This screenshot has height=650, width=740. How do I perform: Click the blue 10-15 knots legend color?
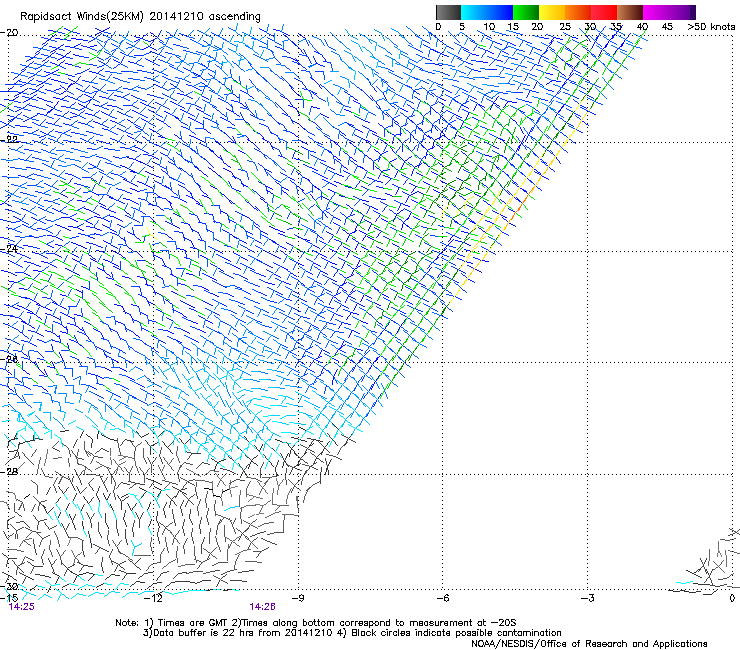pyautogui.click(x=500, y=12)
